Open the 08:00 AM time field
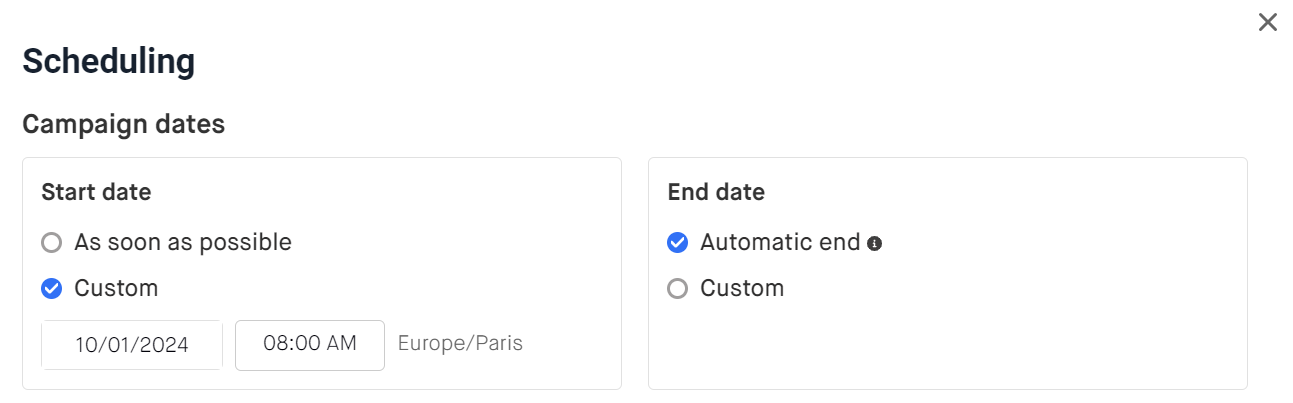Screen dimensions: 1293x403 [x=310, y=345]
